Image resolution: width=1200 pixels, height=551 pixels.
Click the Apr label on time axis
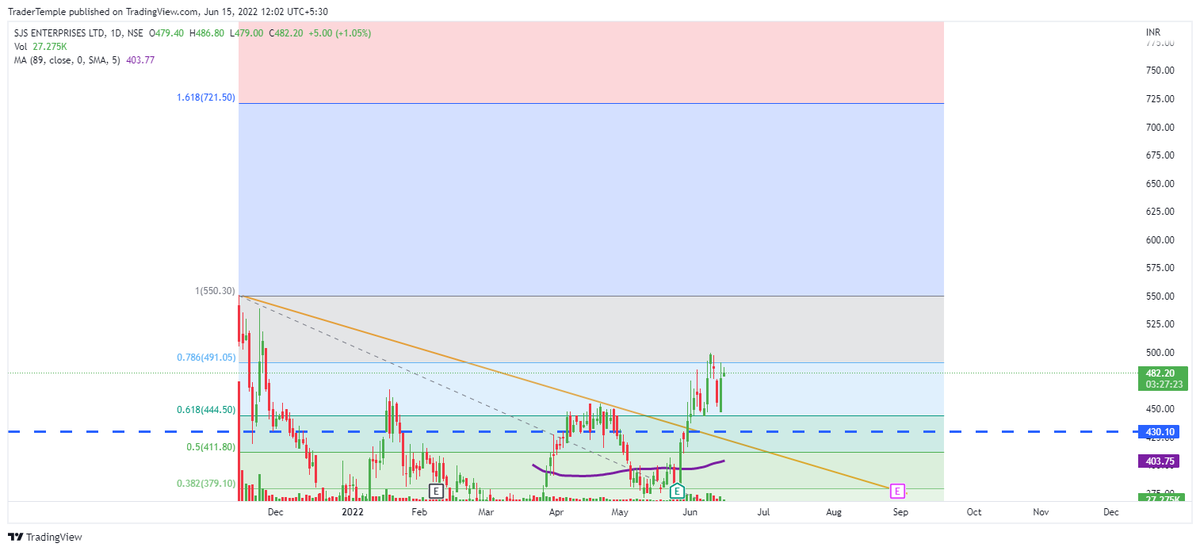[x=554, y=511]
